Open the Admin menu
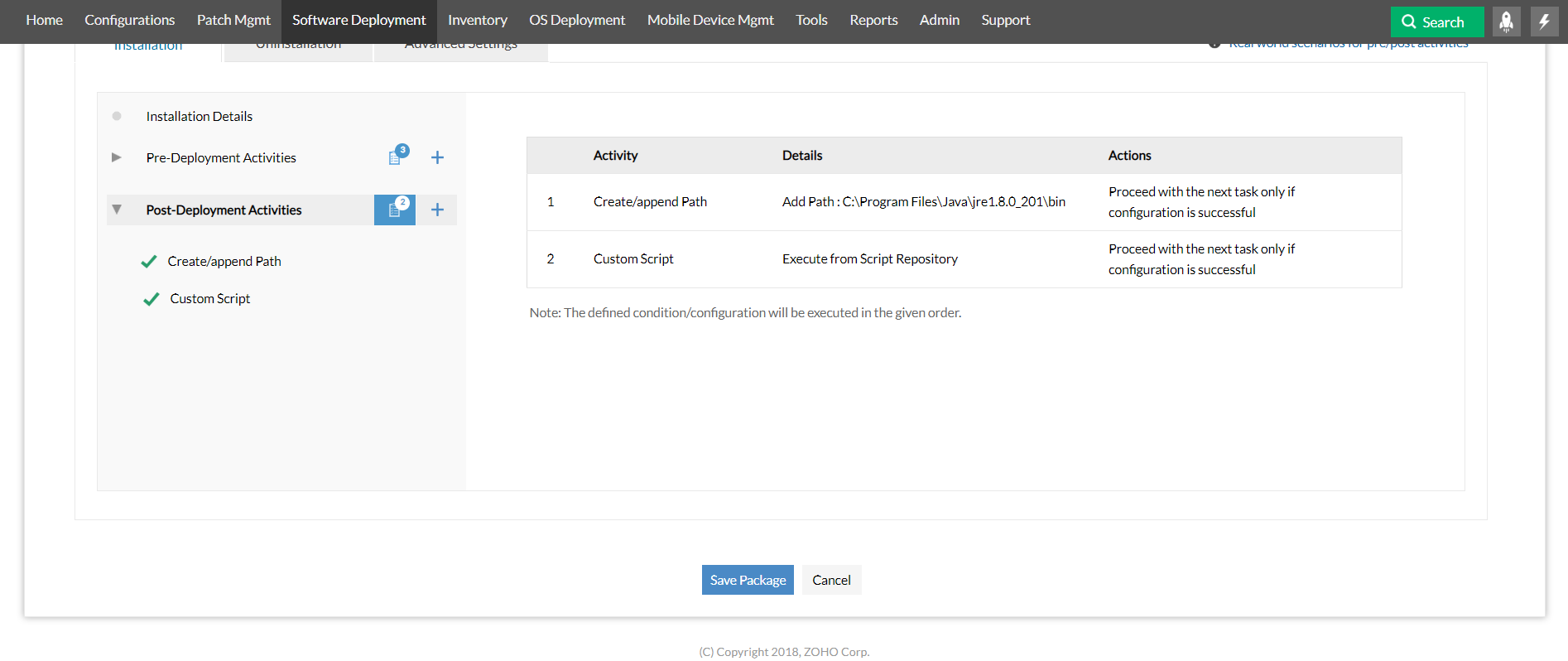Viewport: 1568px width, 661px height. click(939, 20)
